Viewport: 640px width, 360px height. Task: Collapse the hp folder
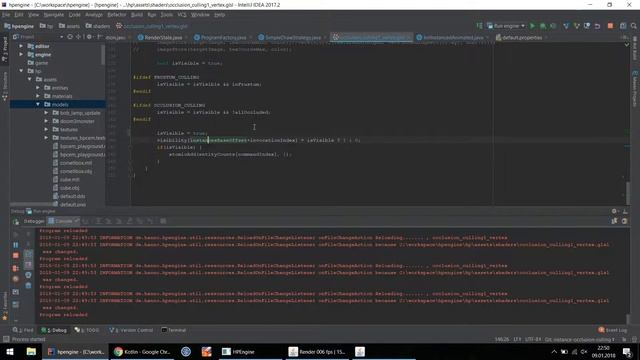(x=21, y=71)
